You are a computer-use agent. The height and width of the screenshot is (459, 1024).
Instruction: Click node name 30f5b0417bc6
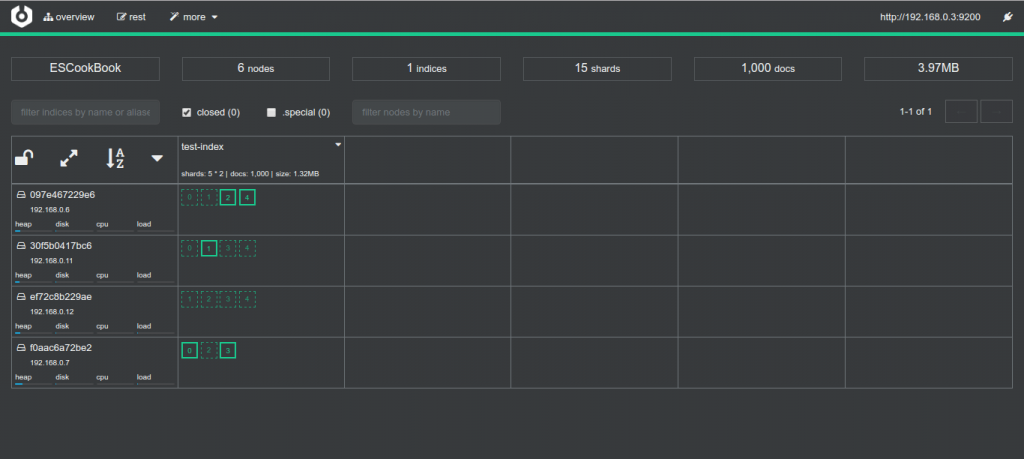point(61,245)
